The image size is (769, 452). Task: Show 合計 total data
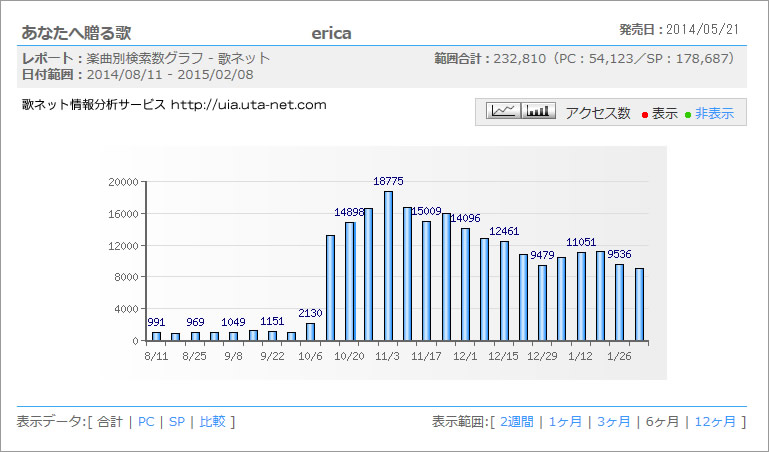coord(109,422)
